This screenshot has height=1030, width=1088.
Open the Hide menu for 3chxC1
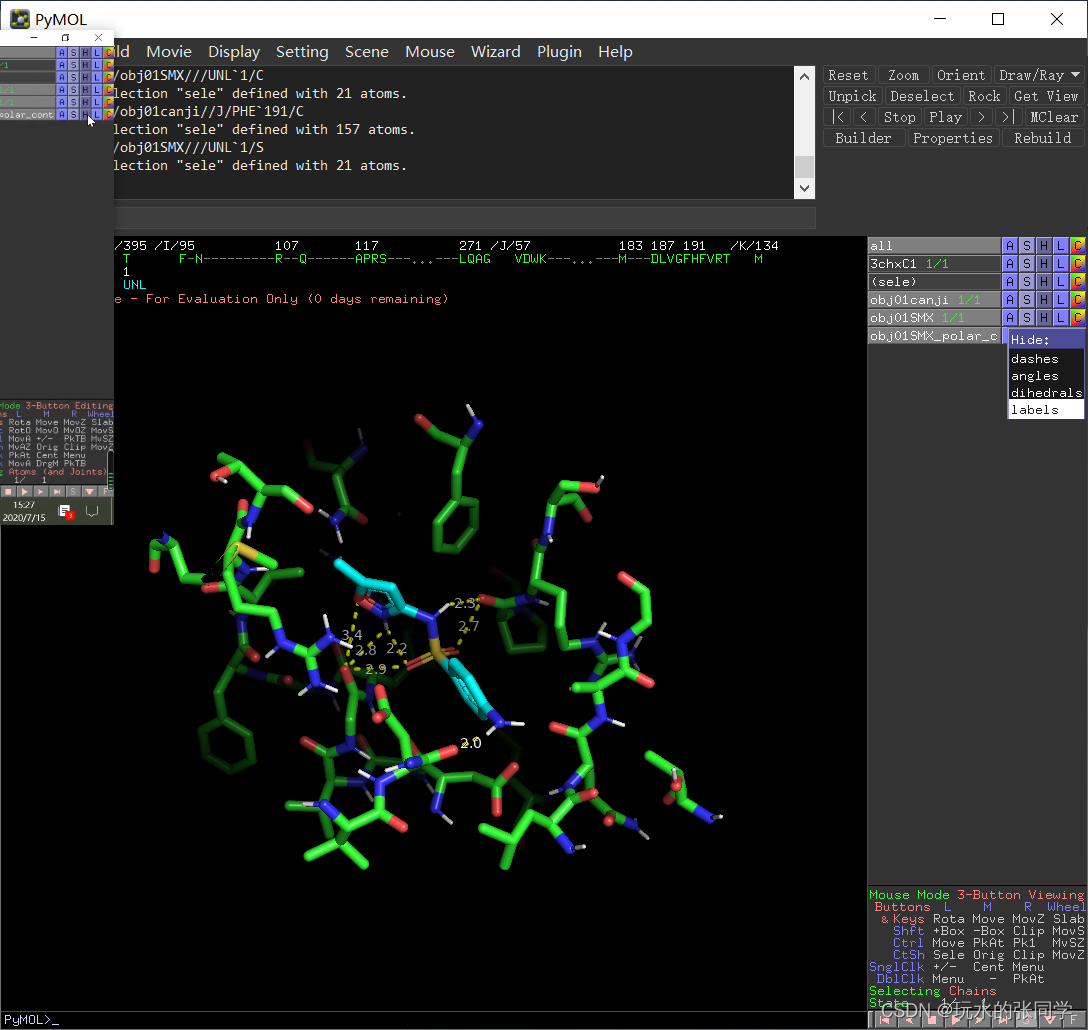(x=1043, y=264)
